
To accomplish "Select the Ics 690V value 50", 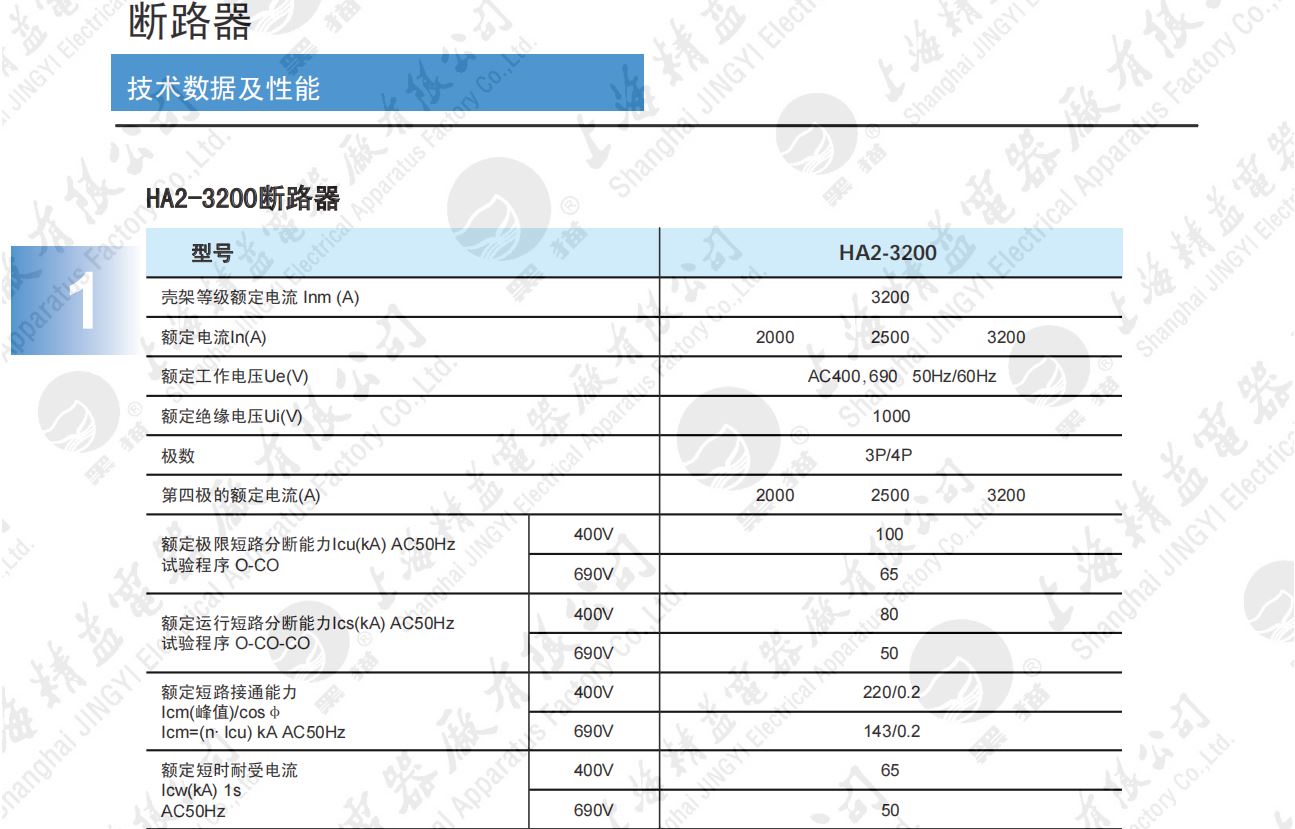I will pyautogui.click(x=889, y=653).
